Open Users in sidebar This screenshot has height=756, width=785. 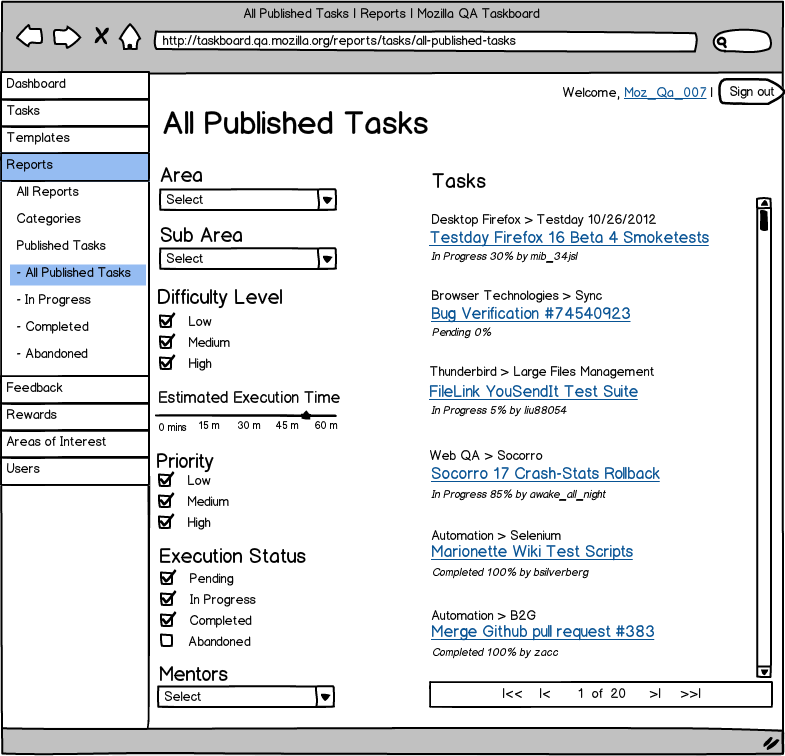(75, 470)
